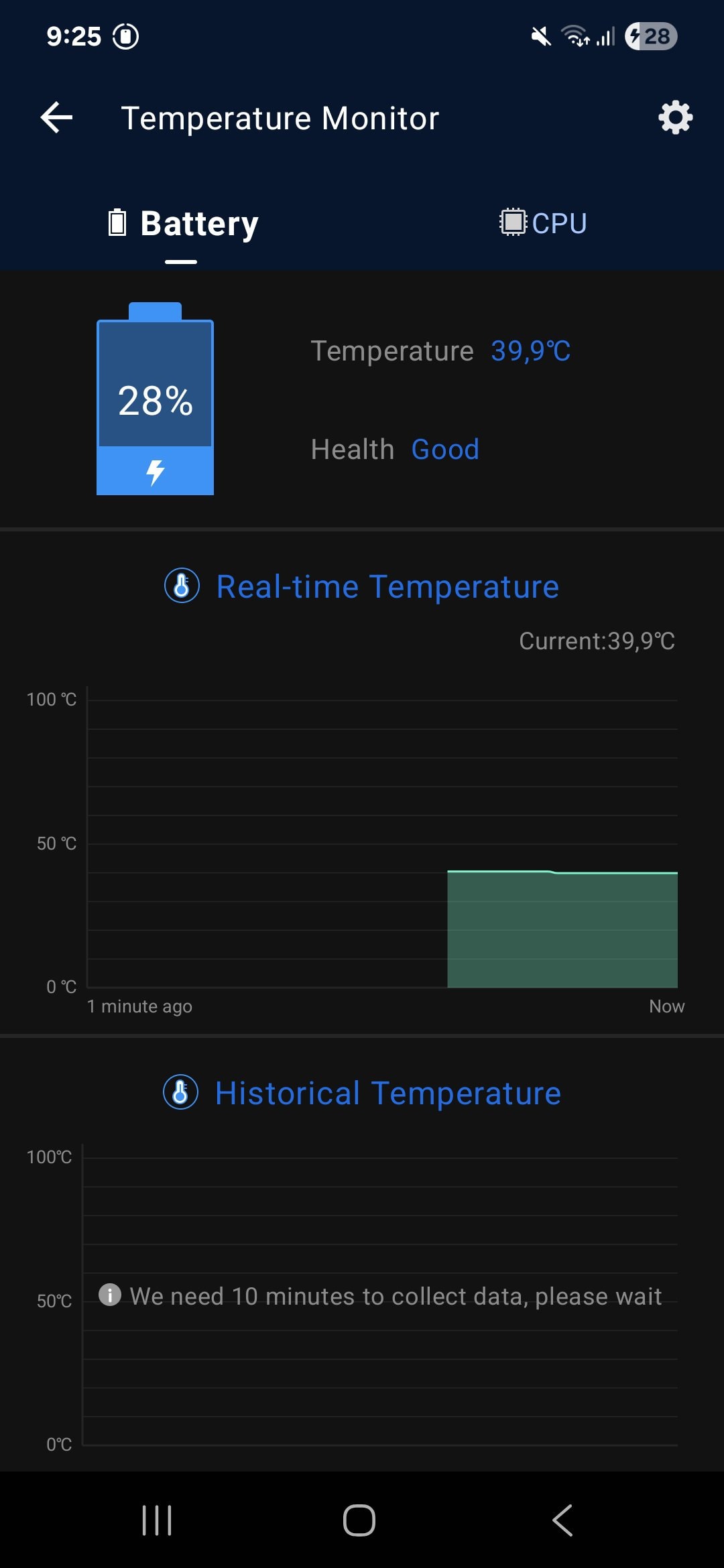Open recent apps from navigation bar
The width and height of the screenshot is (724, 1568).
(157, 1520)
